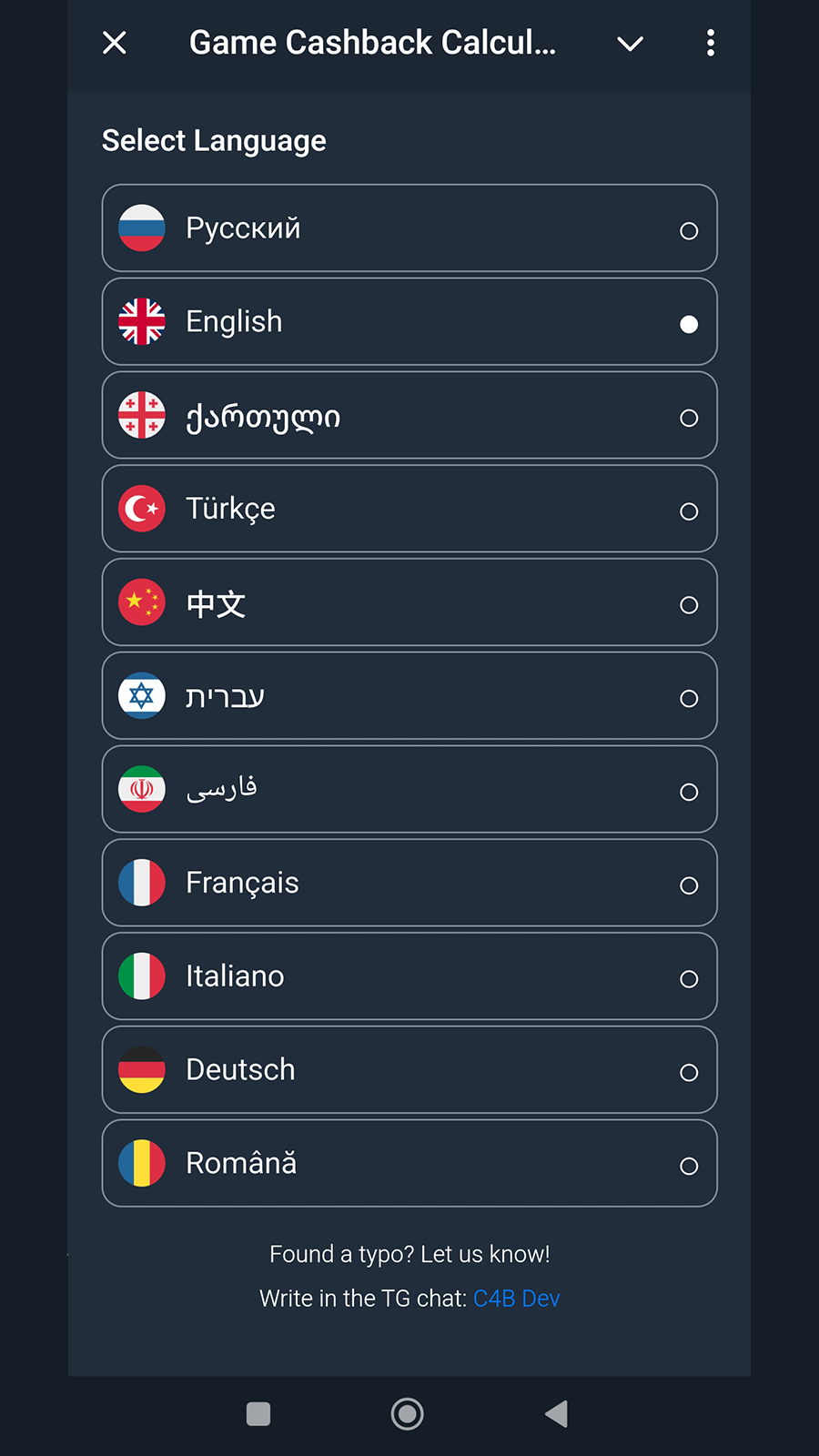Tap the German flag icon
Viewport: 819px width, 1456px height.
tap(142, 1070)
